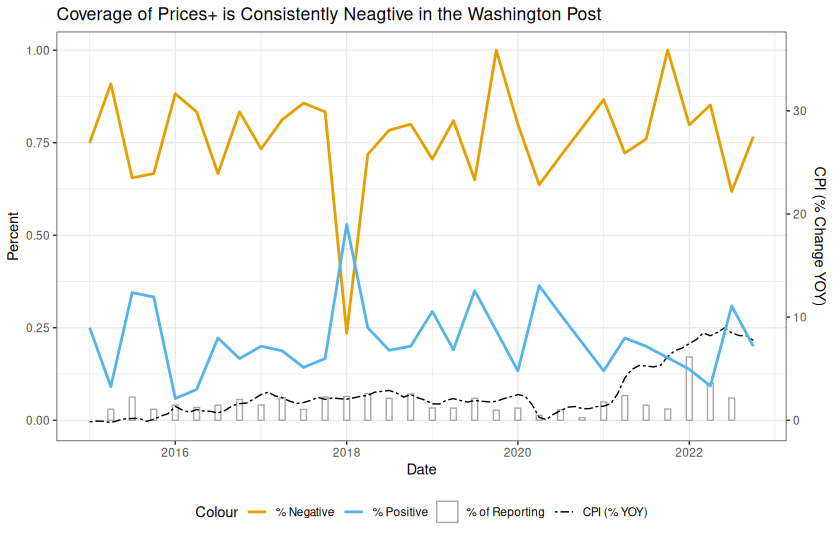833x538 pixels.
Task: Click the chart title text
Action: [329, 15]
